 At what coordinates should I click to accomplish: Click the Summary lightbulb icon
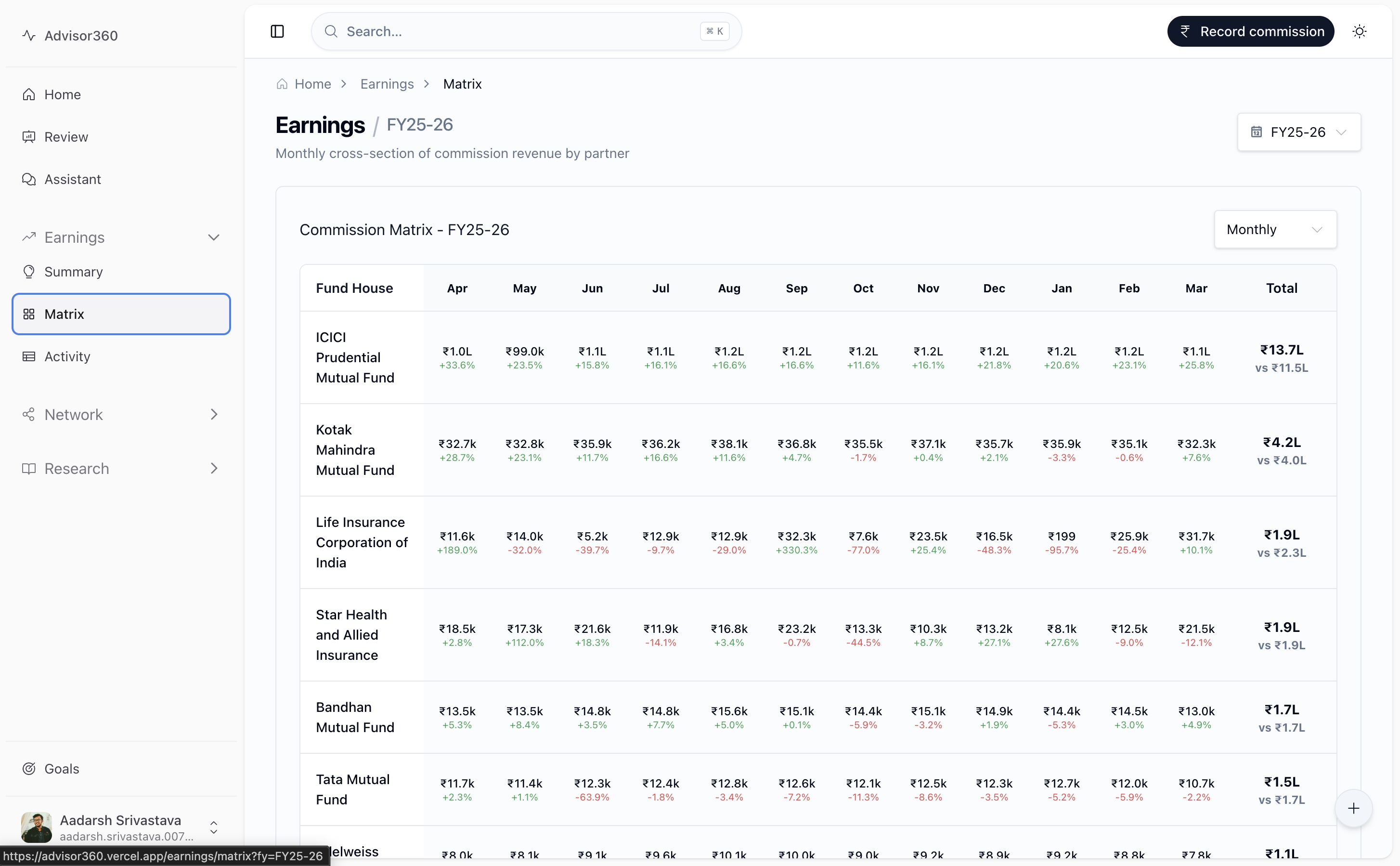pos(28,272)
